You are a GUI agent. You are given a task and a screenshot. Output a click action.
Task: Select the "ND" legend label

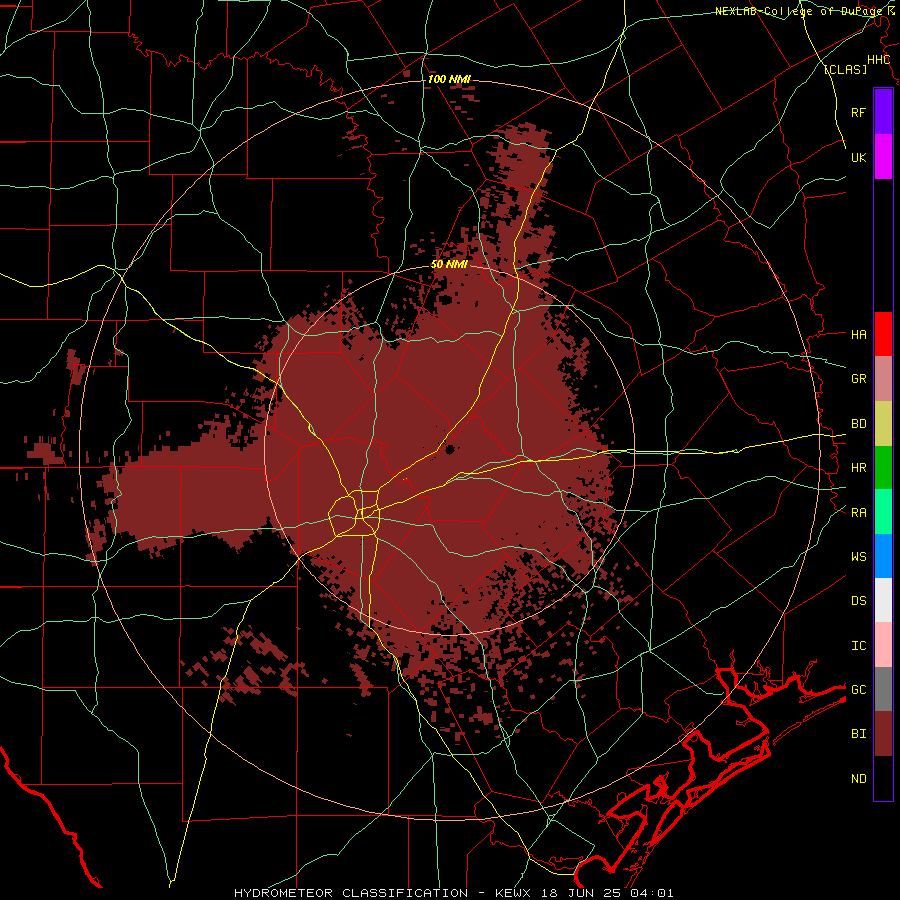pos(858,779)
